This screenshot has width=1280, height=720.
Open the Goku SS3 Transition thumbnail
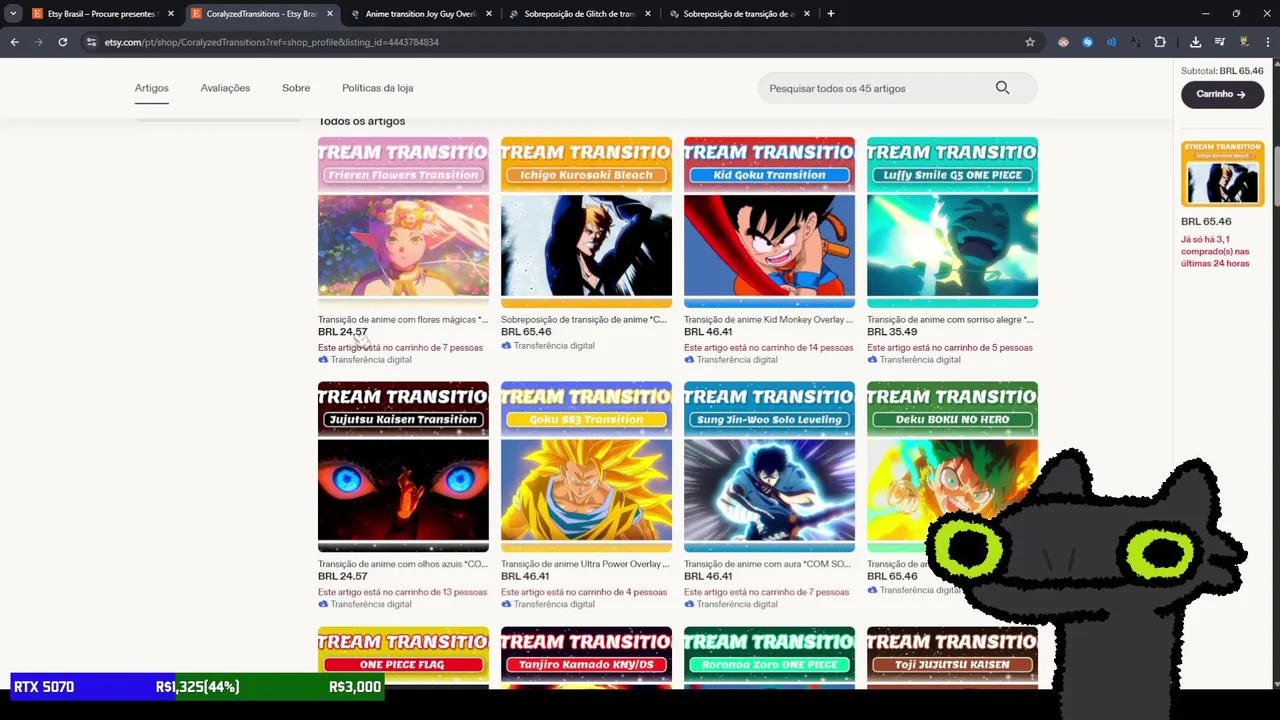(x=586, y=467)
